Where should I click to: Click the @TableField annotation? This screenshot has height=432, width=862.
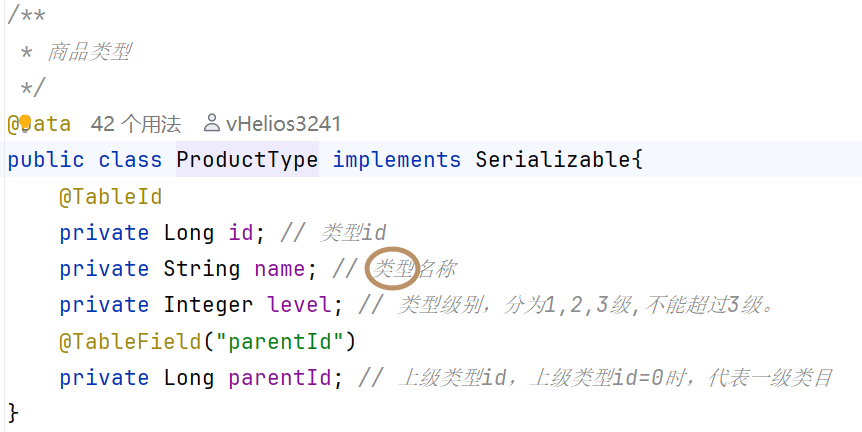click(x=130, y=342)
